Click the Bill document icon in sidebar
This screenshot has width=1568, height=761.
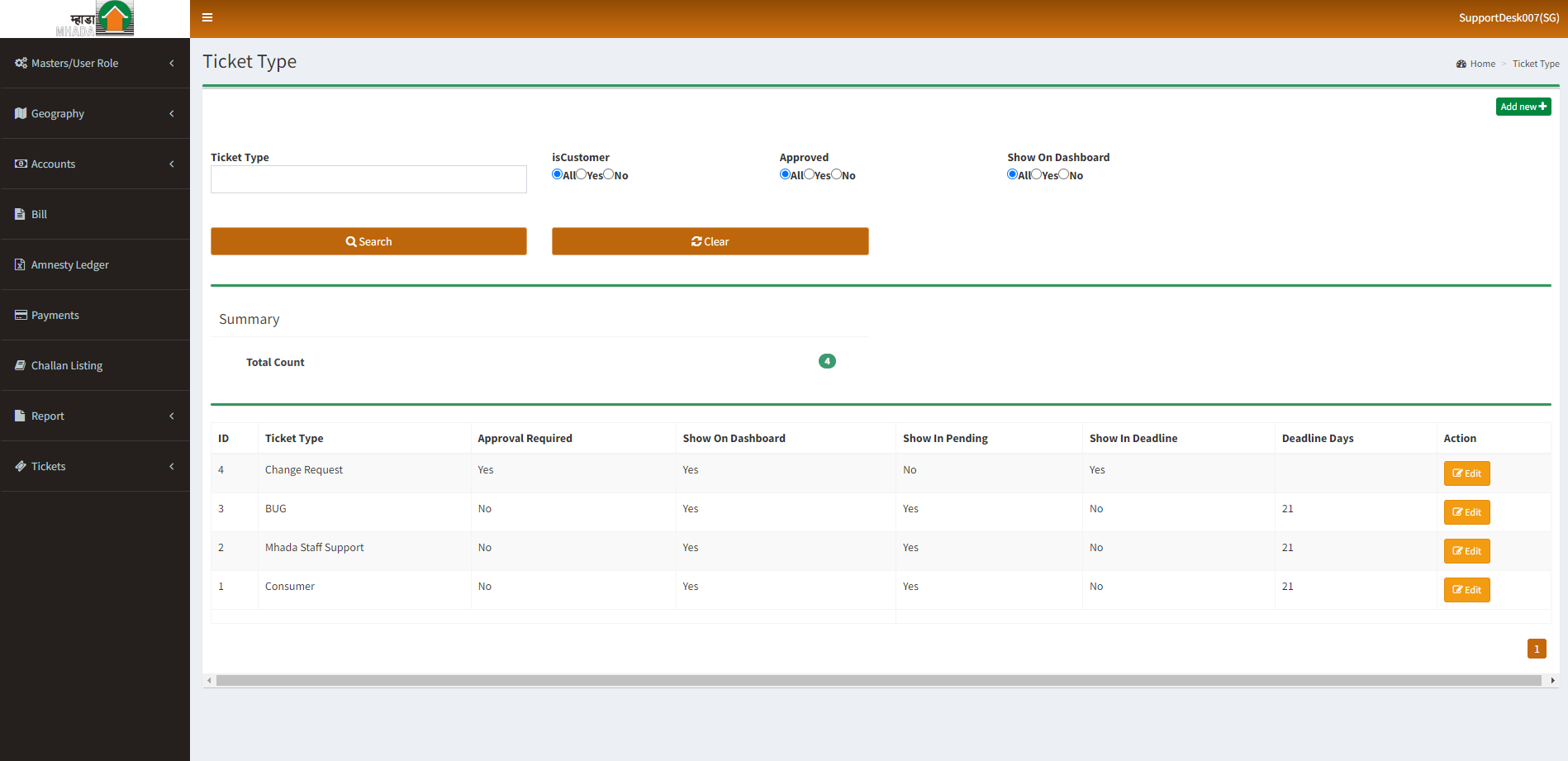(20, 214)
